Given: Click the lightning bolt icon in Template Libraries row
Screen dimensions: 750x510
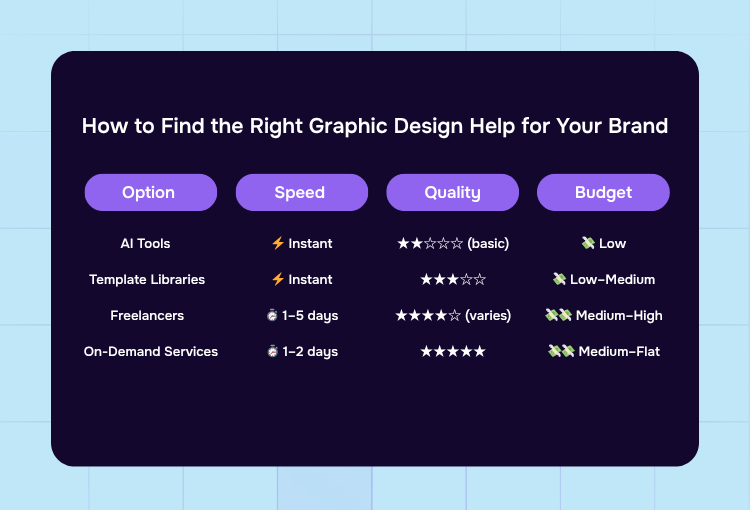Looking at the screenshot, I should tap(278, 279).
